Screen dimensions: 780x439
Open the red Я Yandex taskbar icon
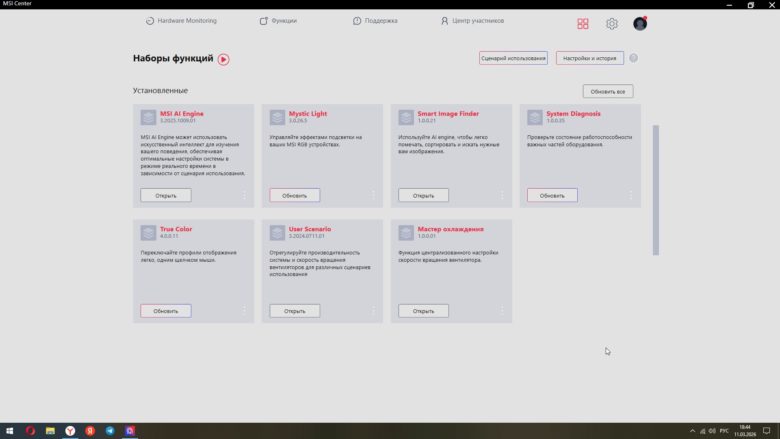90,431
